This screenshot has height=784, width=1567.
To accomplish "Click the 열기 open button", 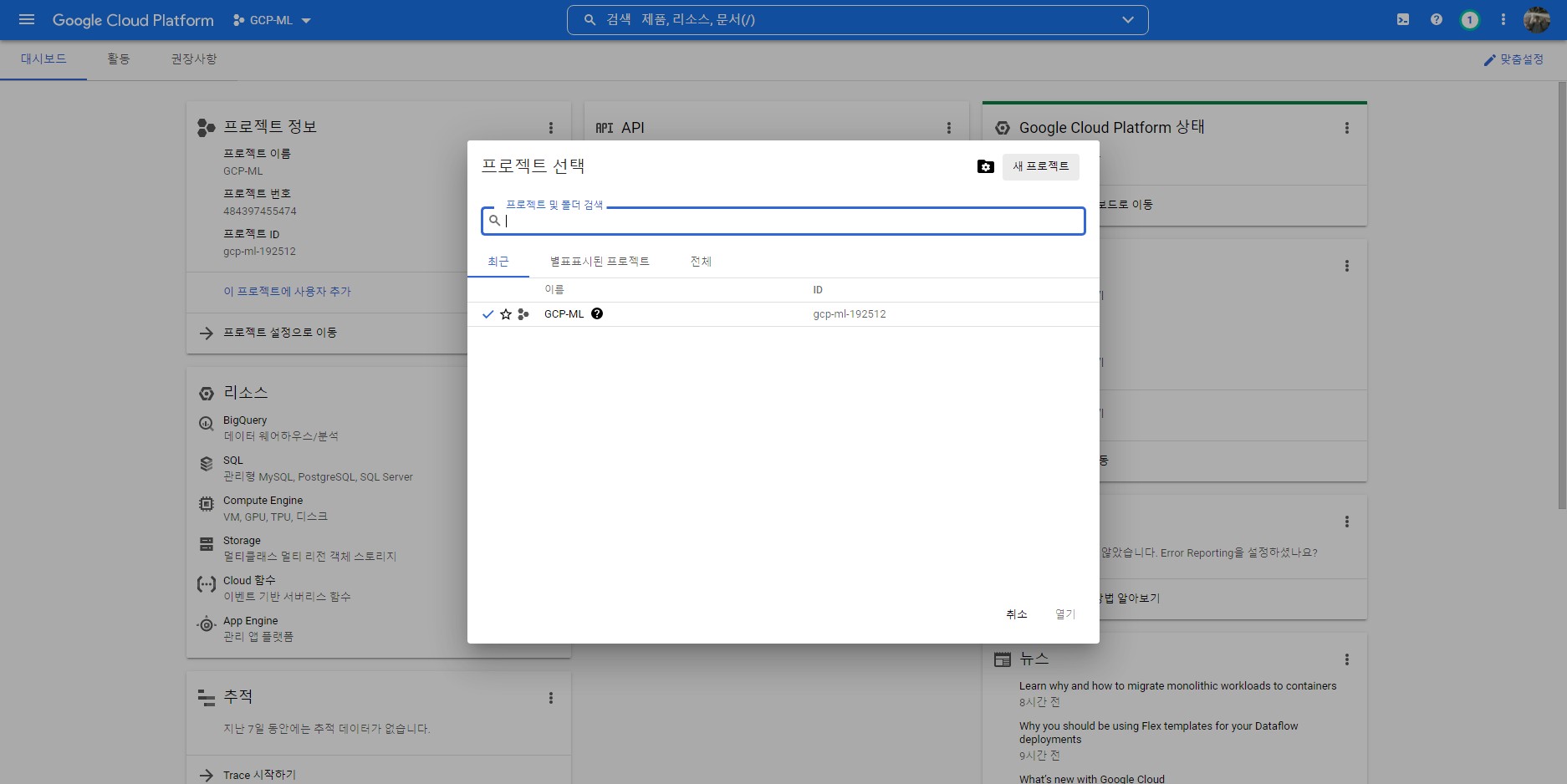I will pos(1065,614).
